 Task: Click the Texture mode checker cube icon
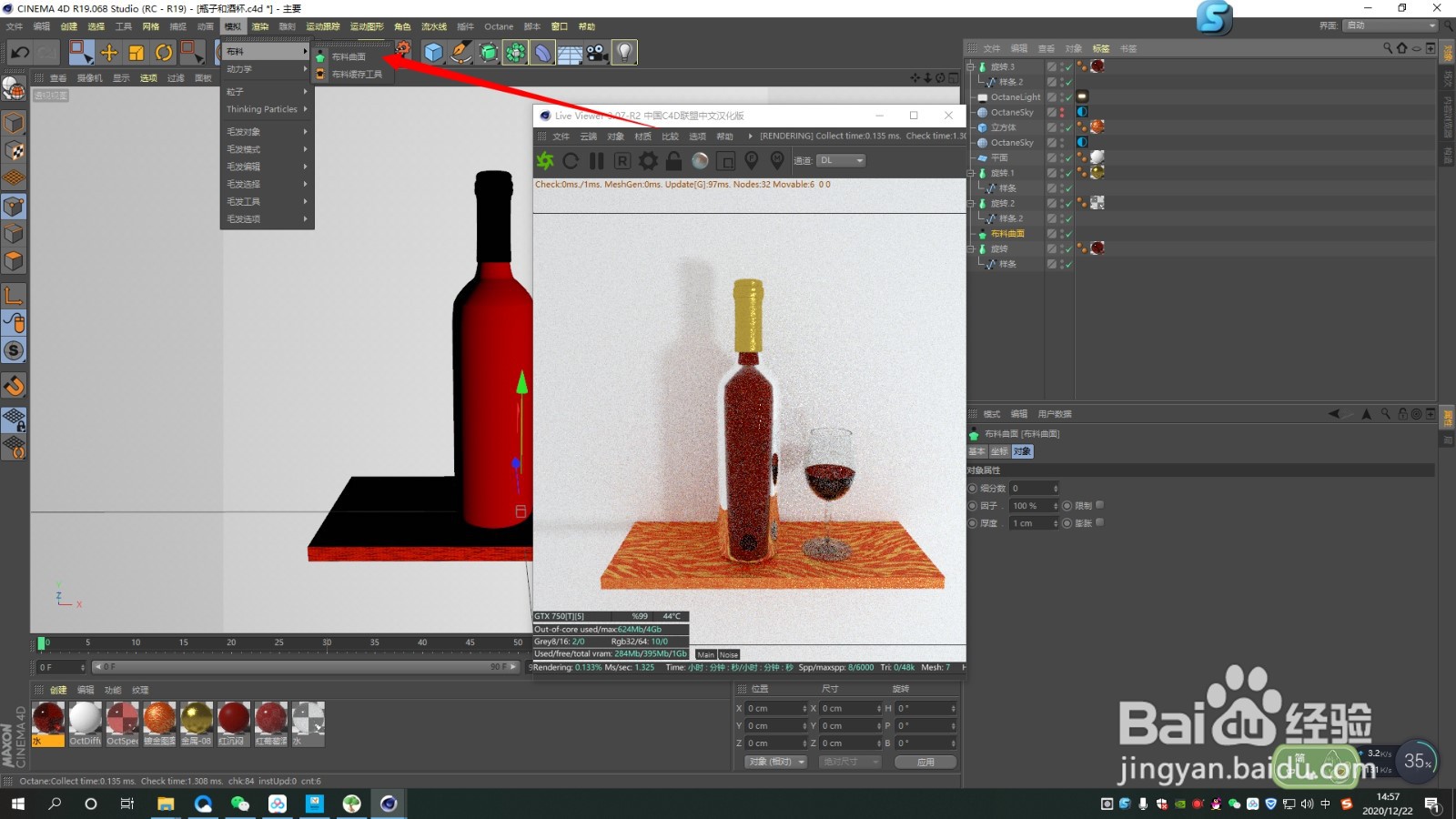14,150
